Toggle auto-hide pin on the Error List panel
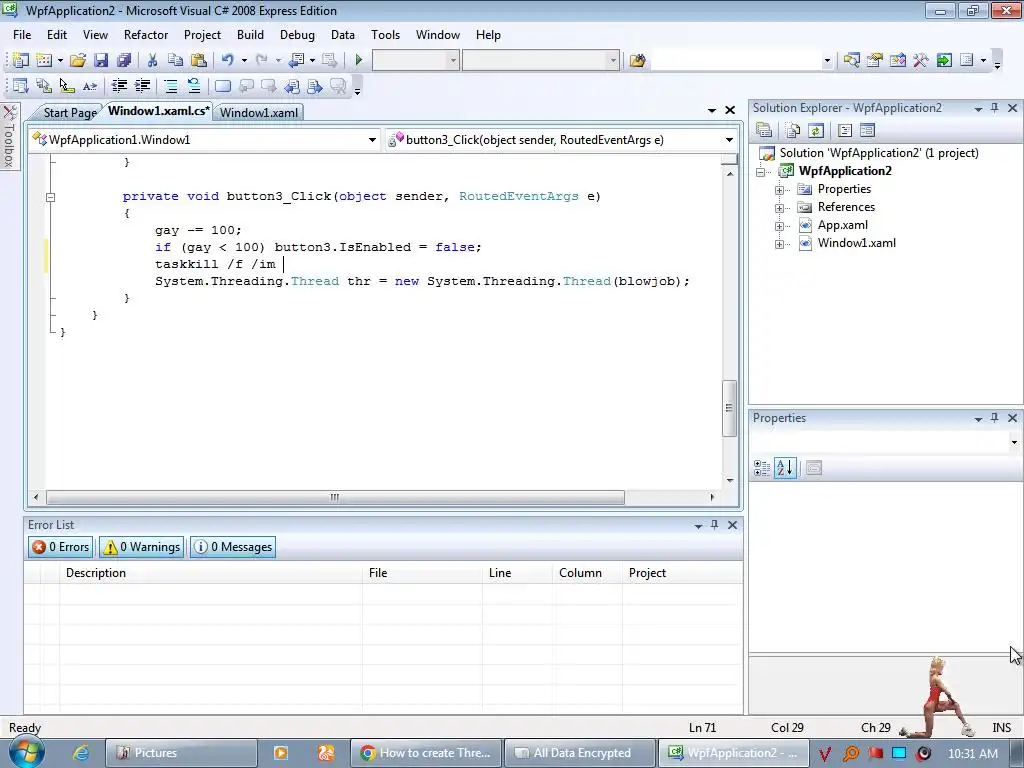1024x768 pixels. [714, 524]
